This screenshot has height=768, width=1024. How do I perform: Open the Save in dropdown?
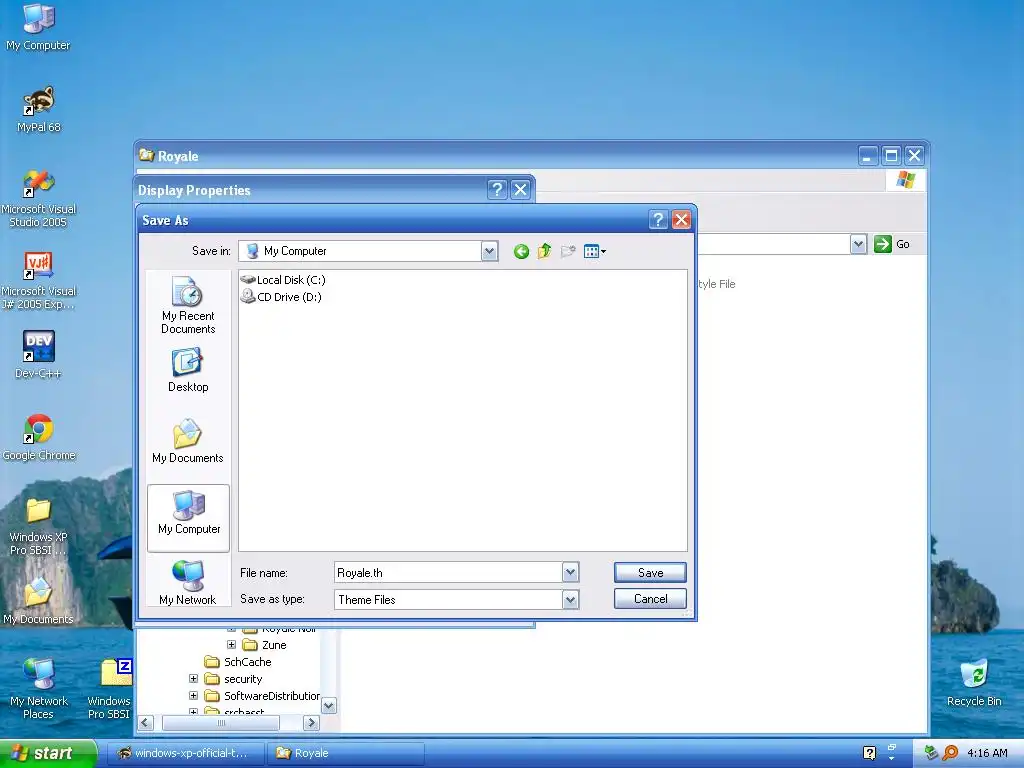point(489,251)
